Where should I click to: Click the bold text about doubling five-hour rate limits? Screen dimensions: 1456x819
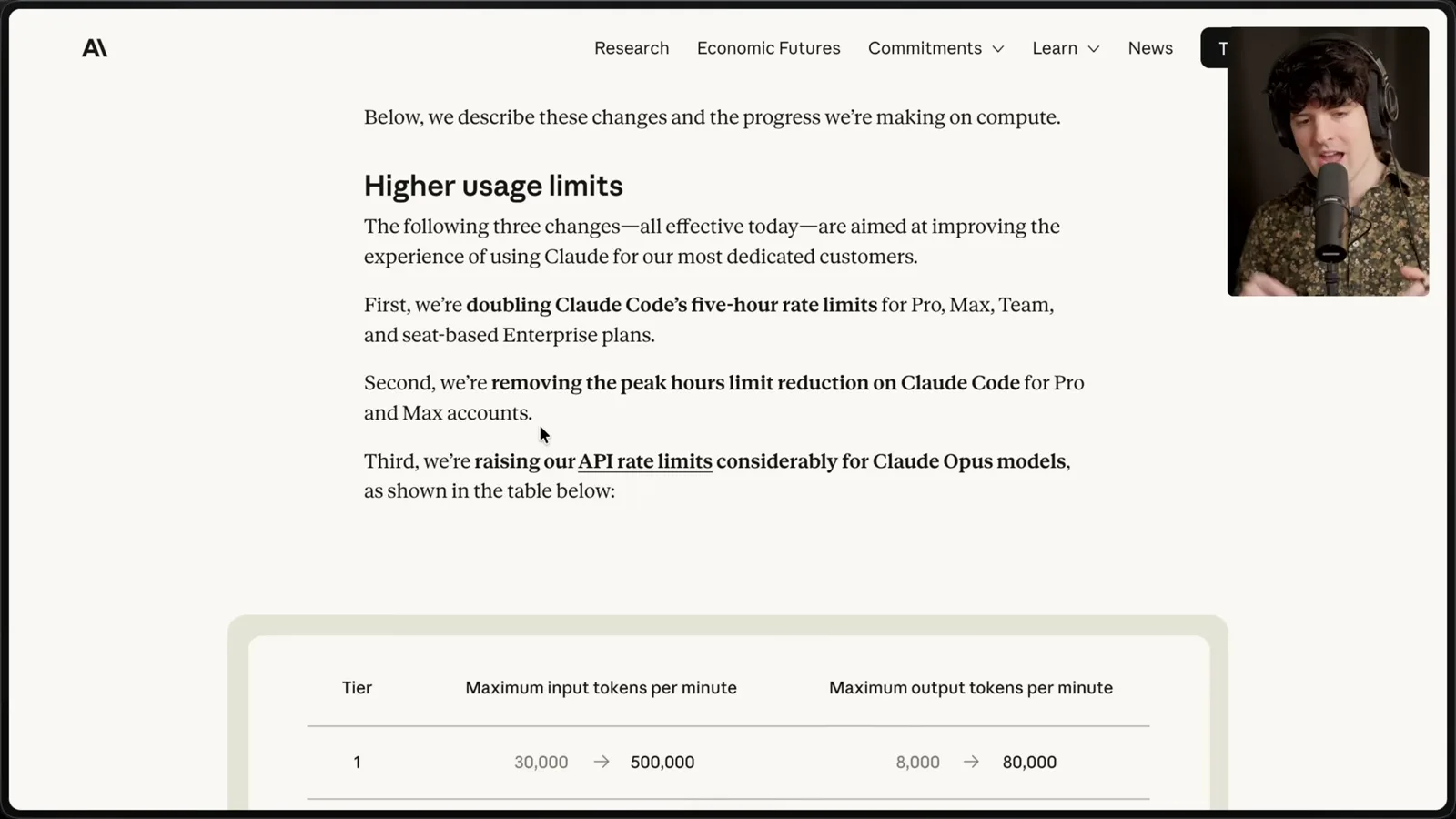[672, 305]
